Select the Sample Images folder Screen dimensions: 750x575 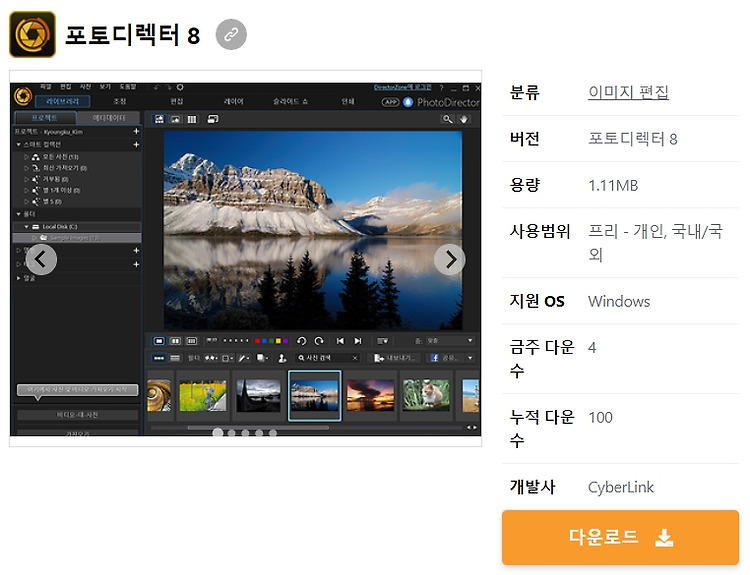(77, 238)
